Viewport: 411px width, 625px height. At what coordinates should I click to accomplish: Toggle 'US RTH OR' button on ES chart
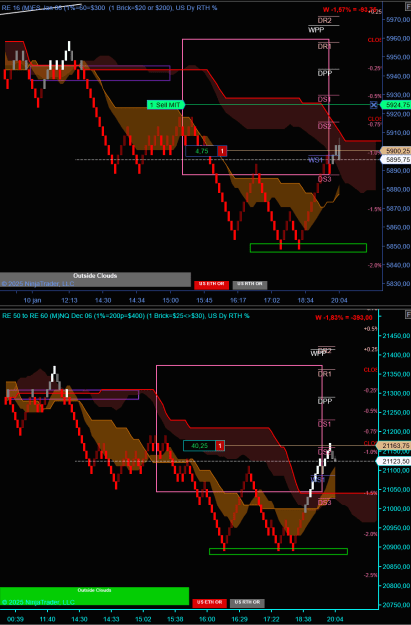[x=250, y=285]
